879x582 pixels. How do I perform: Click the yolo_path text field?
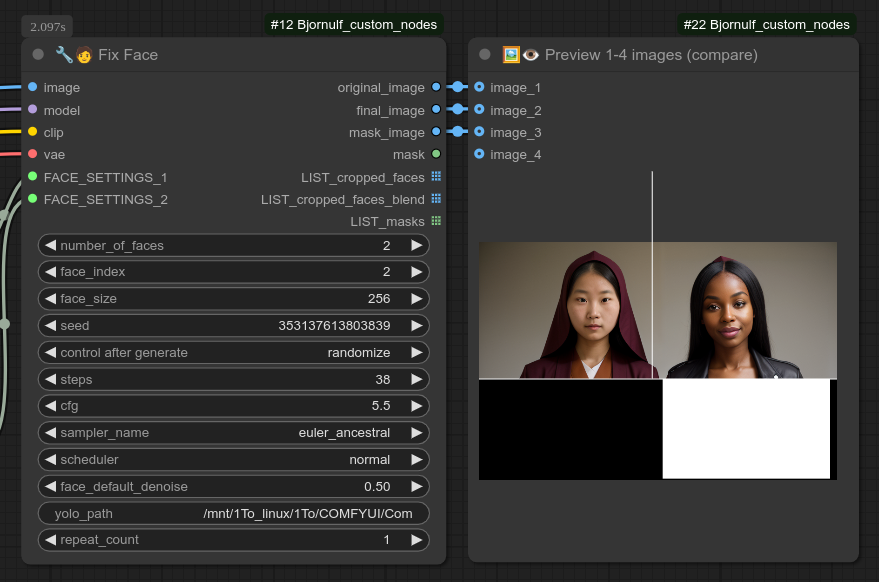point(234,514)
